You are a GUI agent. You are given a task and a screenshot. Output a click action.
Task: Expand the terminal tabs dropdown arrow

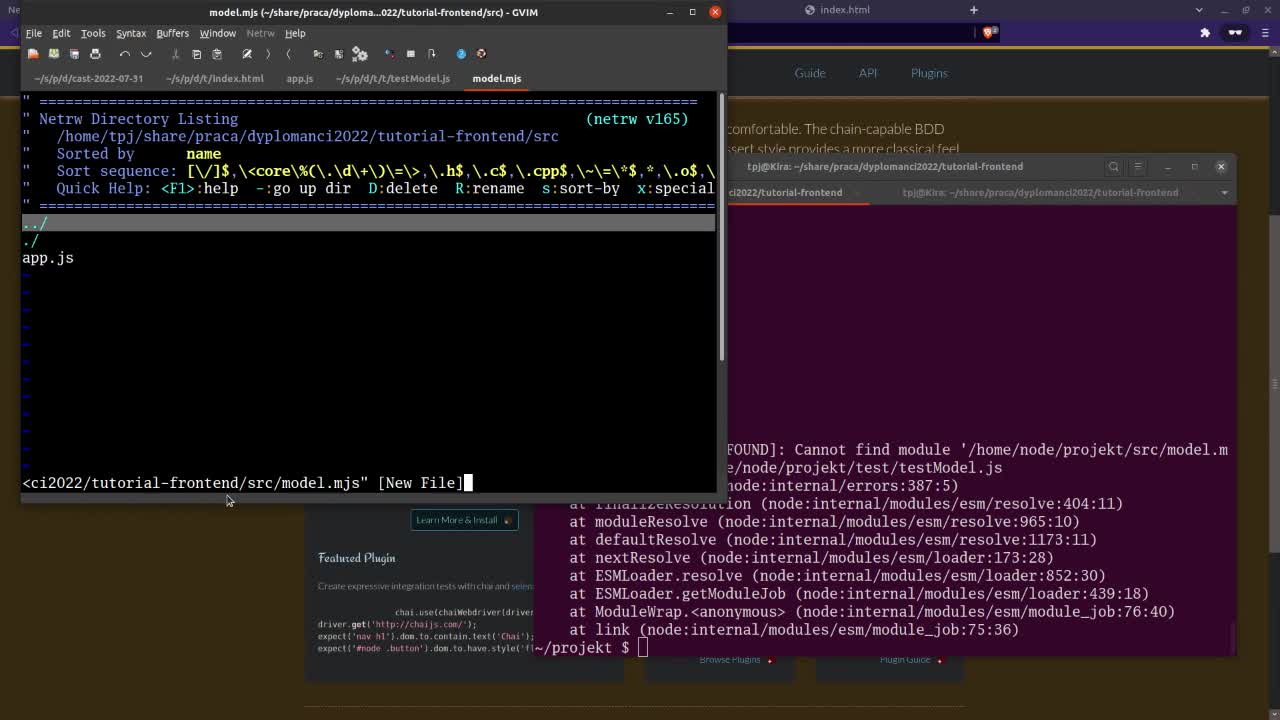pyautogui.click(x=1225, y=192)
